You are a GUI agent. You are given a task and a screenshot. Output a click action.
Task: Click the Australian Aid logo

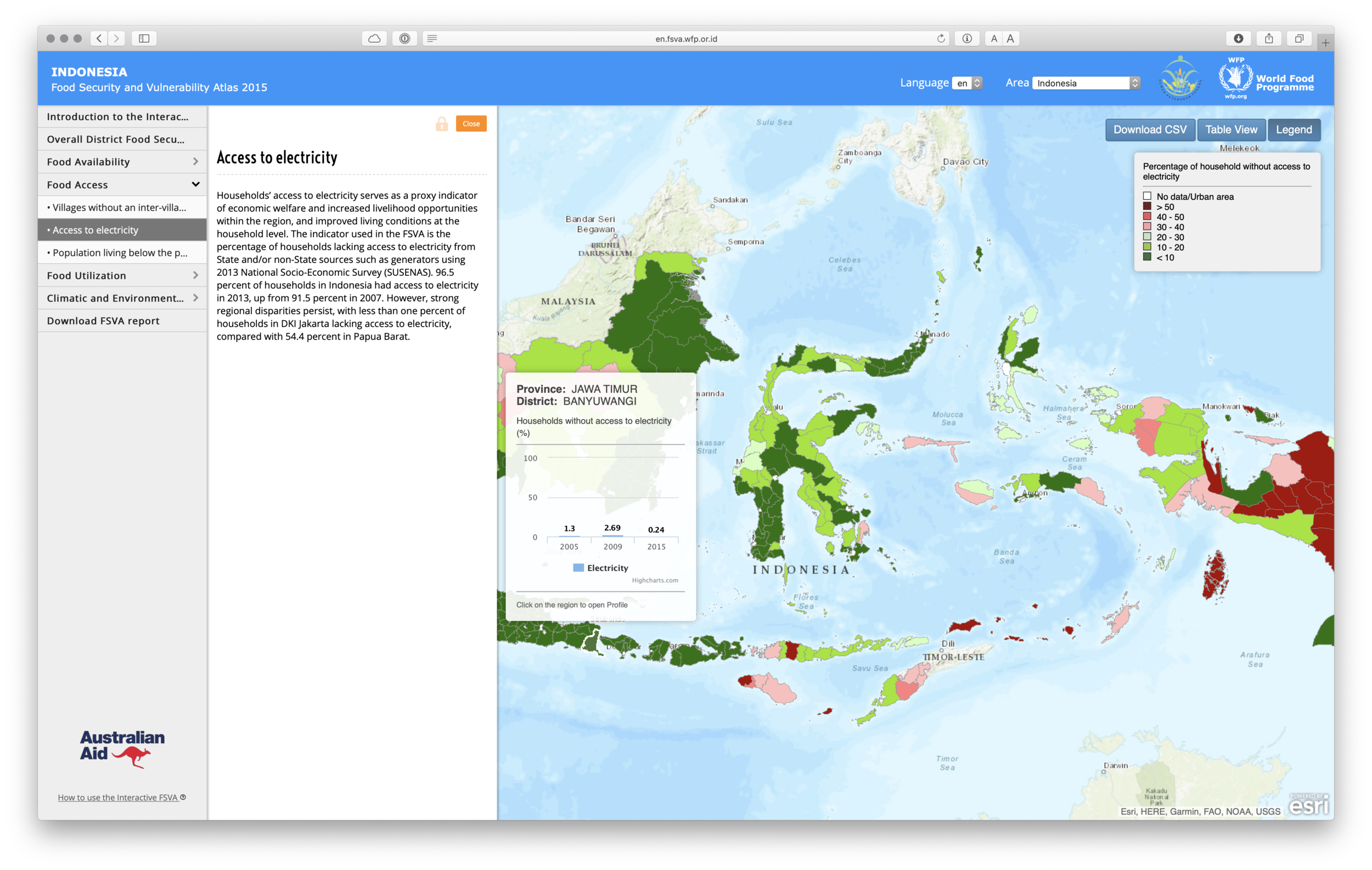[122, 749]
